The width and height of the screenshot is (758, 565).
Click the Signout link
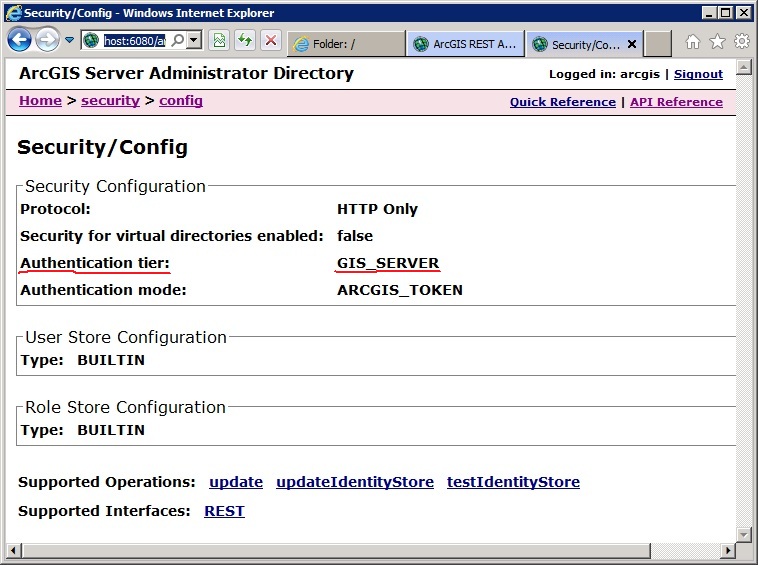pos(698,74)
